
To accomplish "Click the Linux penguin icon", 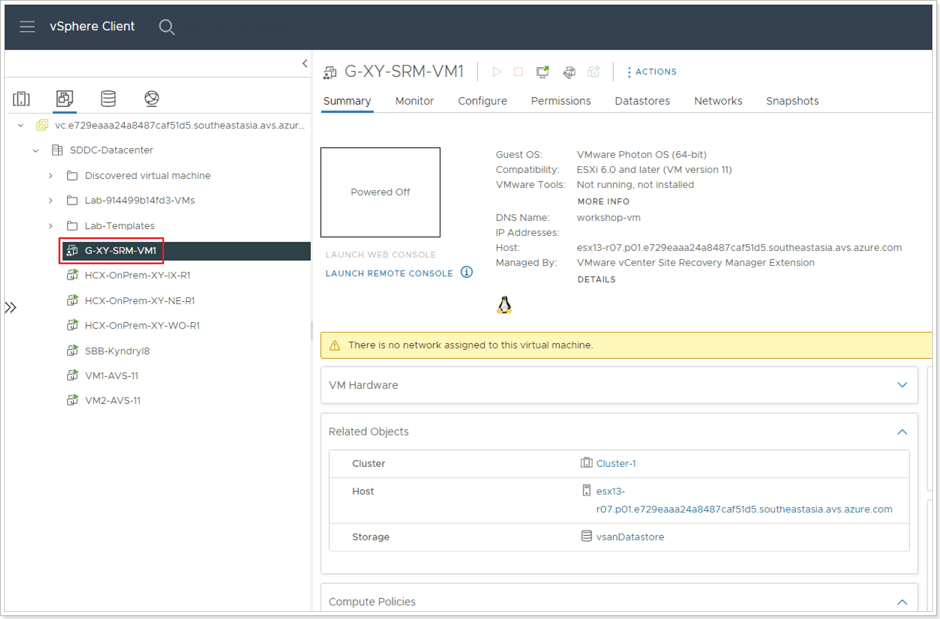I will pos(504,305).
